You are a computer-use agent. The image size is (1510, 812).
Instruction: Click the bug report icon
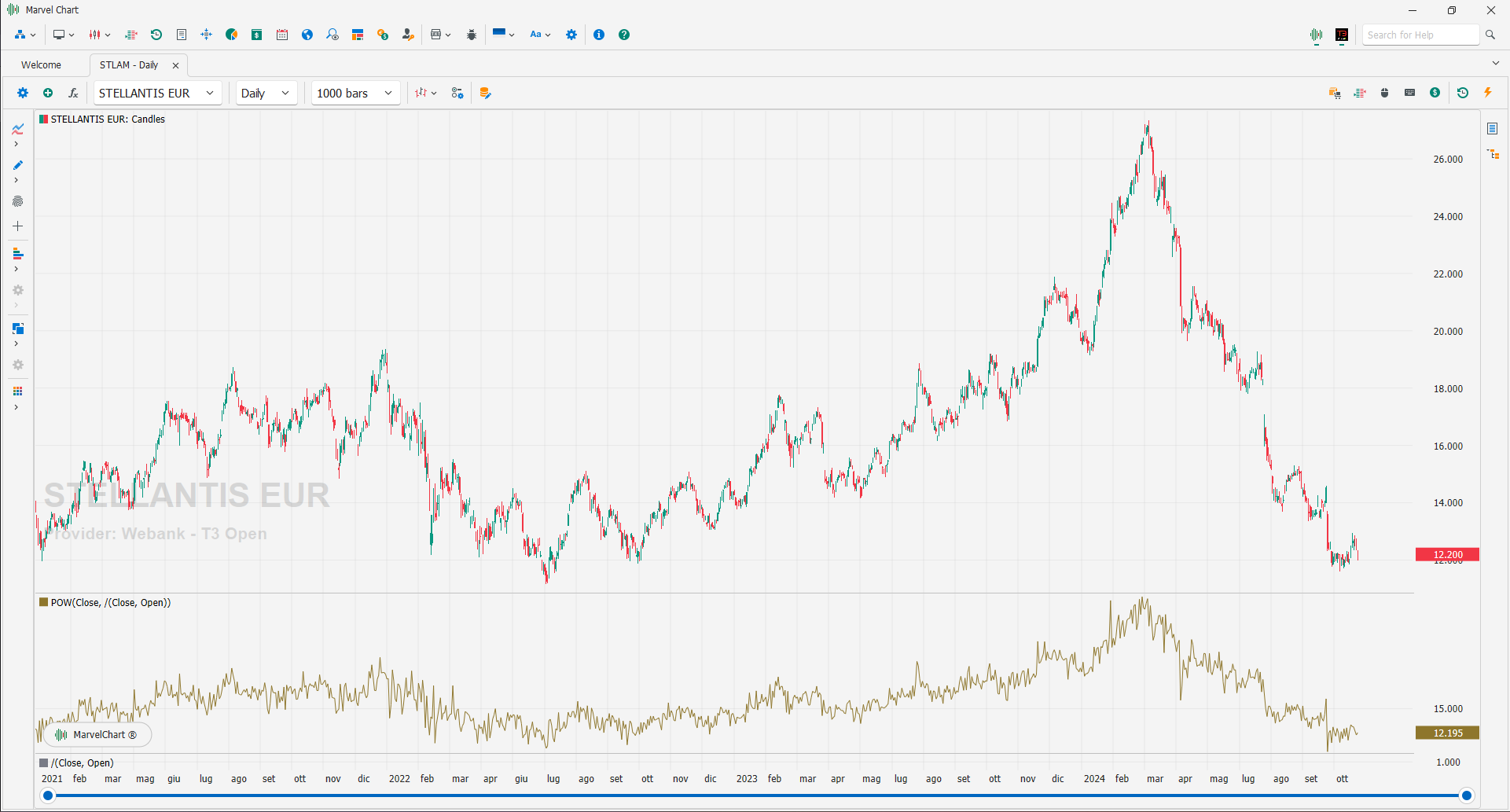472,35
